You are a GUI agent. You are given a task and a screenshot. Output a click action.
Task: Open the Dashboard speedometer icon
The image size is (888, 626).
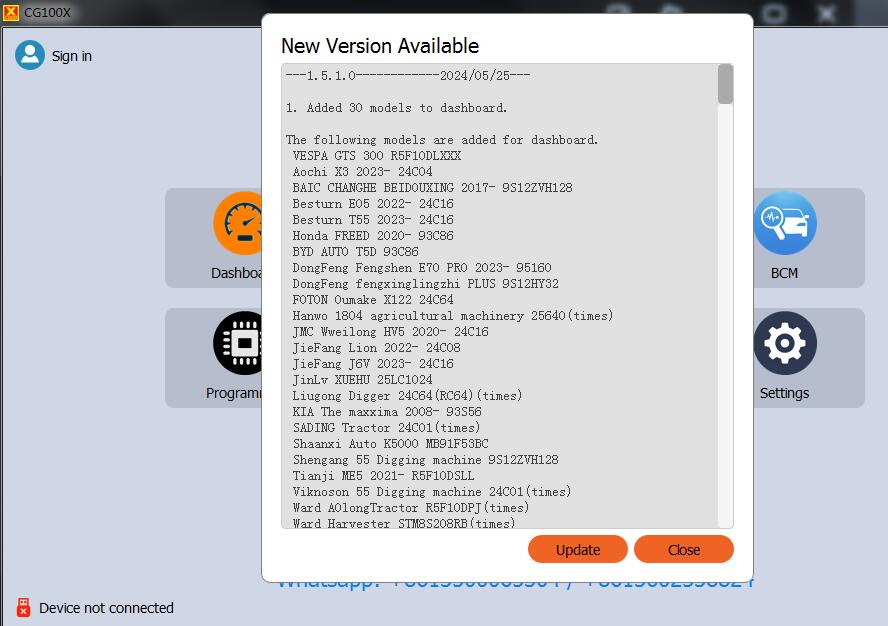238,223
